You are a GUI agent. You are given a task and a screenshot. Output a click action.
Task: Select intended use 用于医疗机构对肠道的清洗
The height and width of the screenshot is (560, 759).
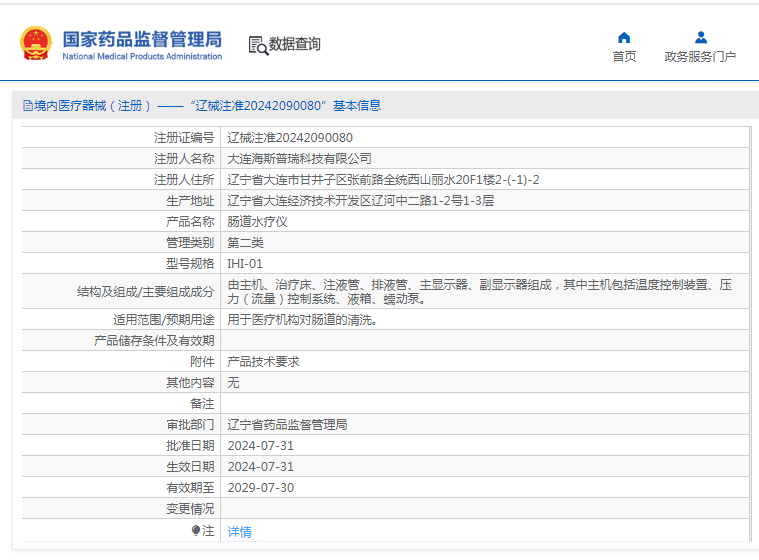[x=303, y=320]
